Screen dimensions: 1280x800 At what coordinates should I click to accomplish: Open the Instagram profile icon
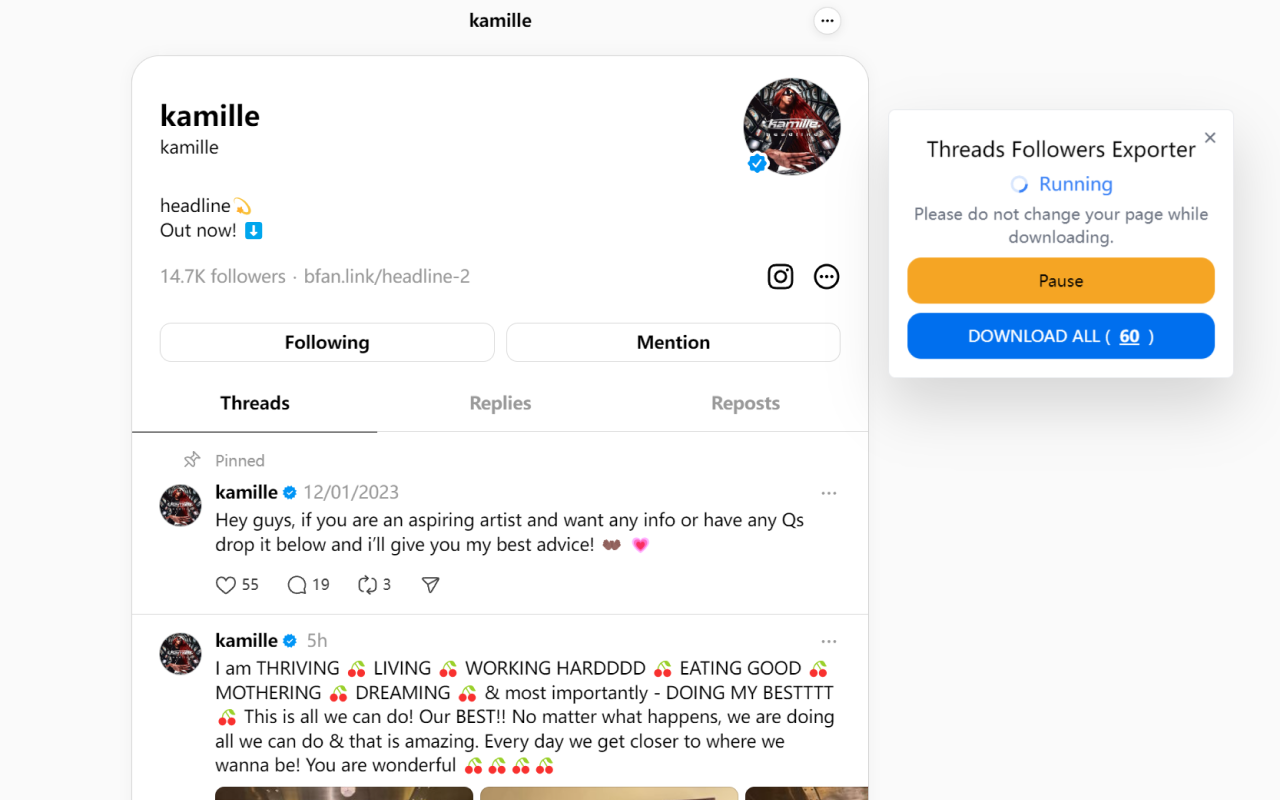coord(780,277)
